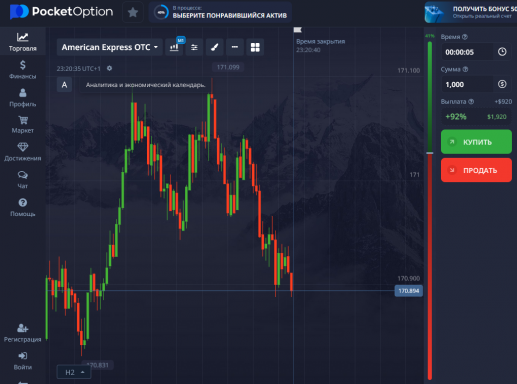Toggle the horizontal line tool button
This screenshot has height=384, width=517.
click(235, 47)
